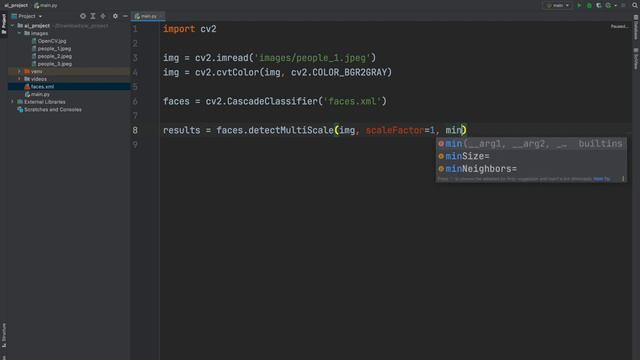Click completion popup Next Tip link
The image size is (640, 360).
602,179
